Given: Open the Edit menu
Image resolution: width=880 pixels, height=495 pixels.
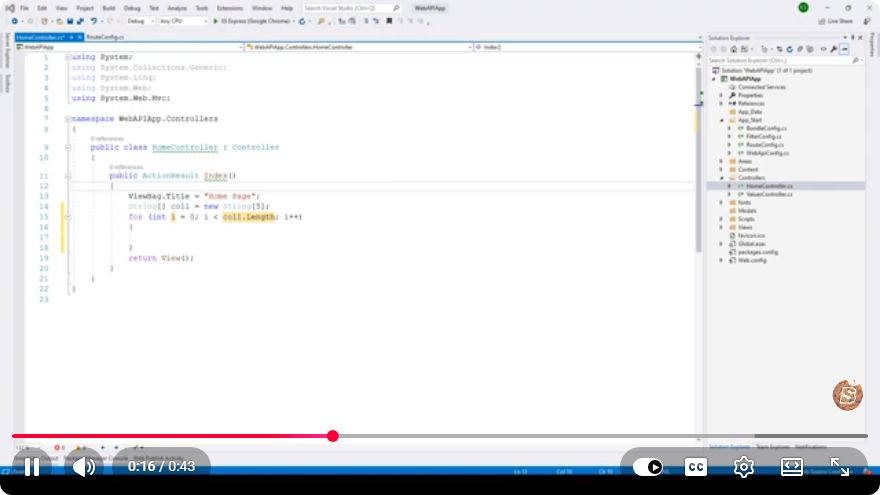Looking at the screenshot, I should coord(42,8).
